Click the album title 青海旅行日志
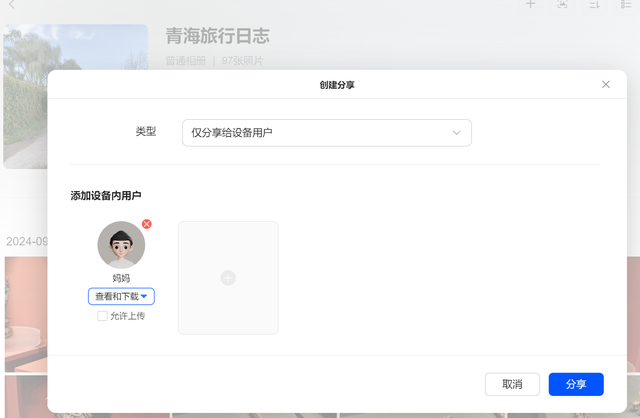 [218, 36]
